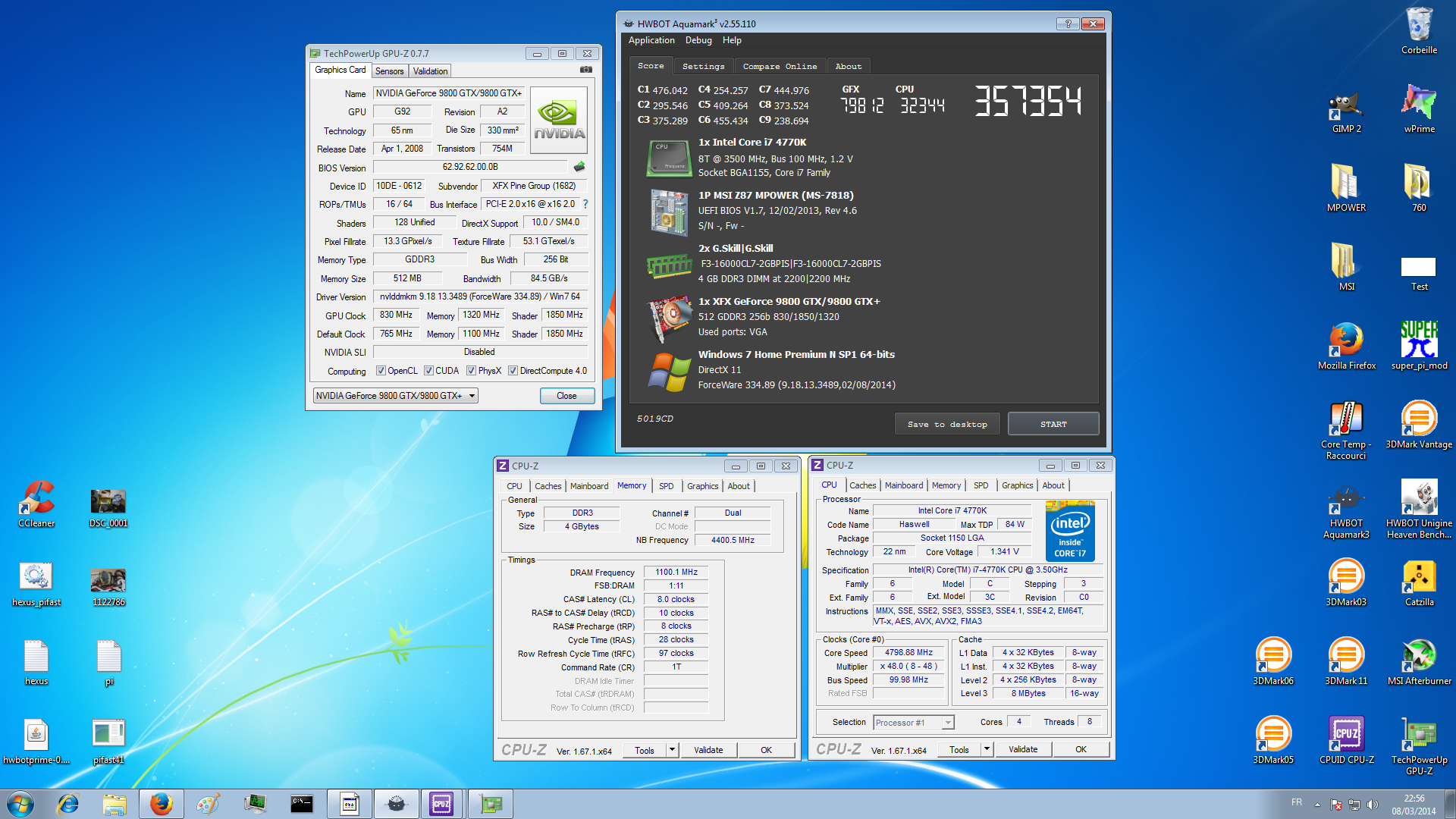Open Caches tab in Memory CPU-Z window
Image resolution: width=1456 pixels, height=819 pixels.
coord(548,486)
